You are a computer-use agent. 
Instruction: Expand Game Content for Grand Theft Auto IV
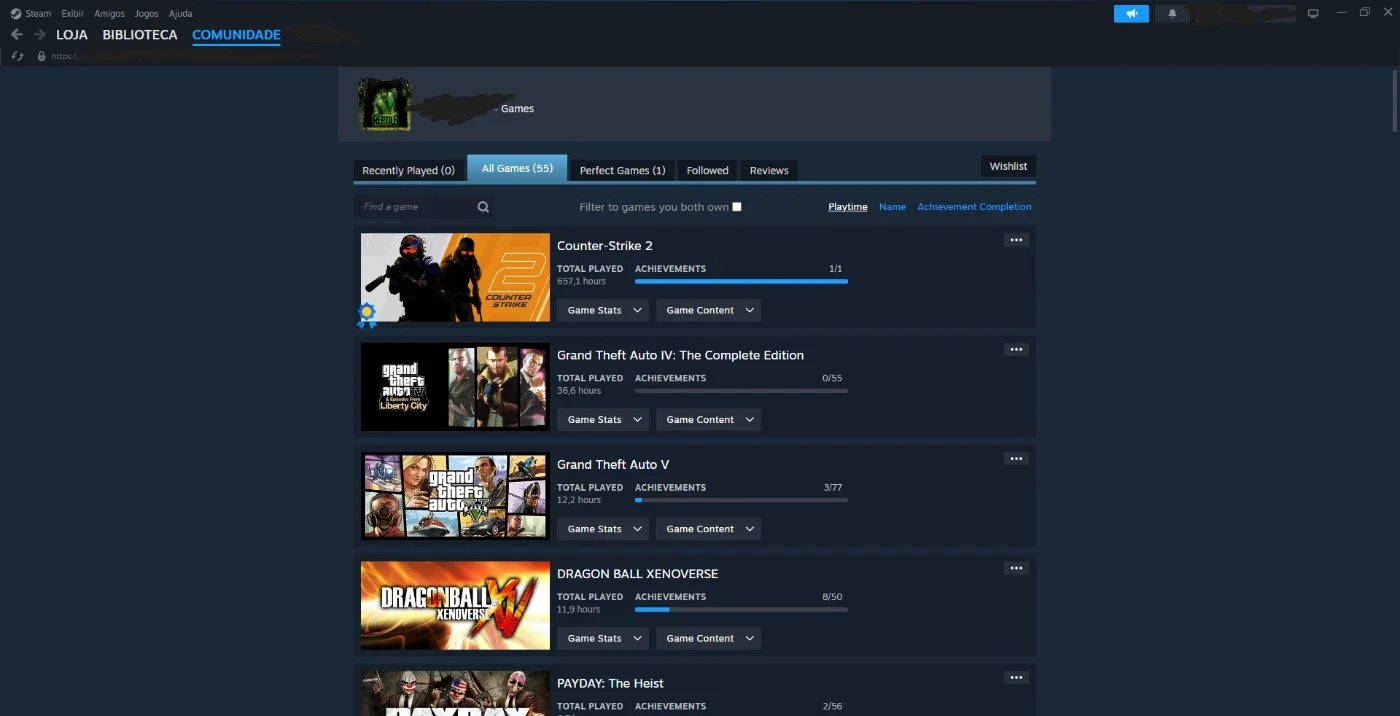(x=708, y=420)
